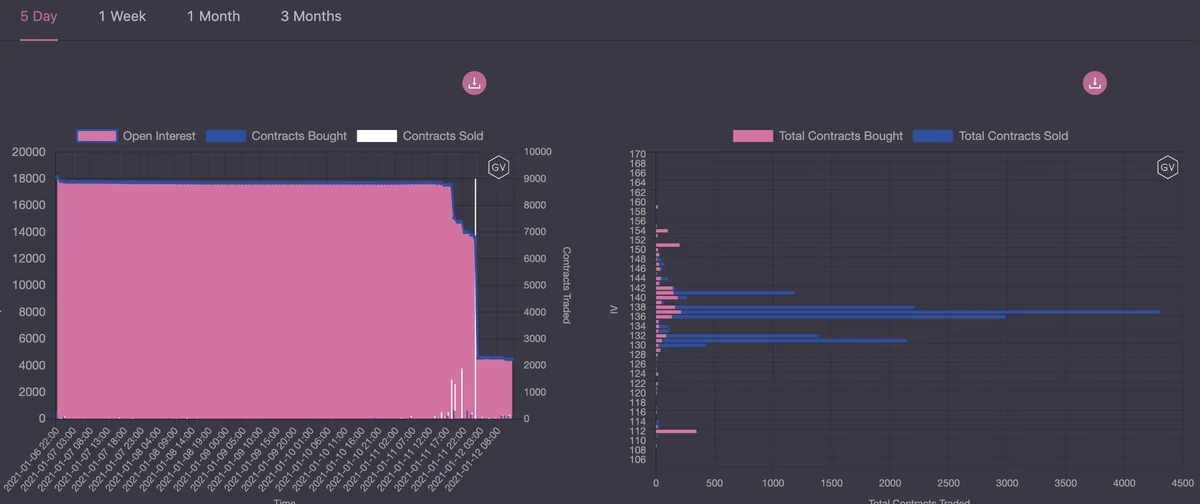1200x504 pixels.
Task: Click the 10000 right axis label of left chart
Action: [539, 152]
